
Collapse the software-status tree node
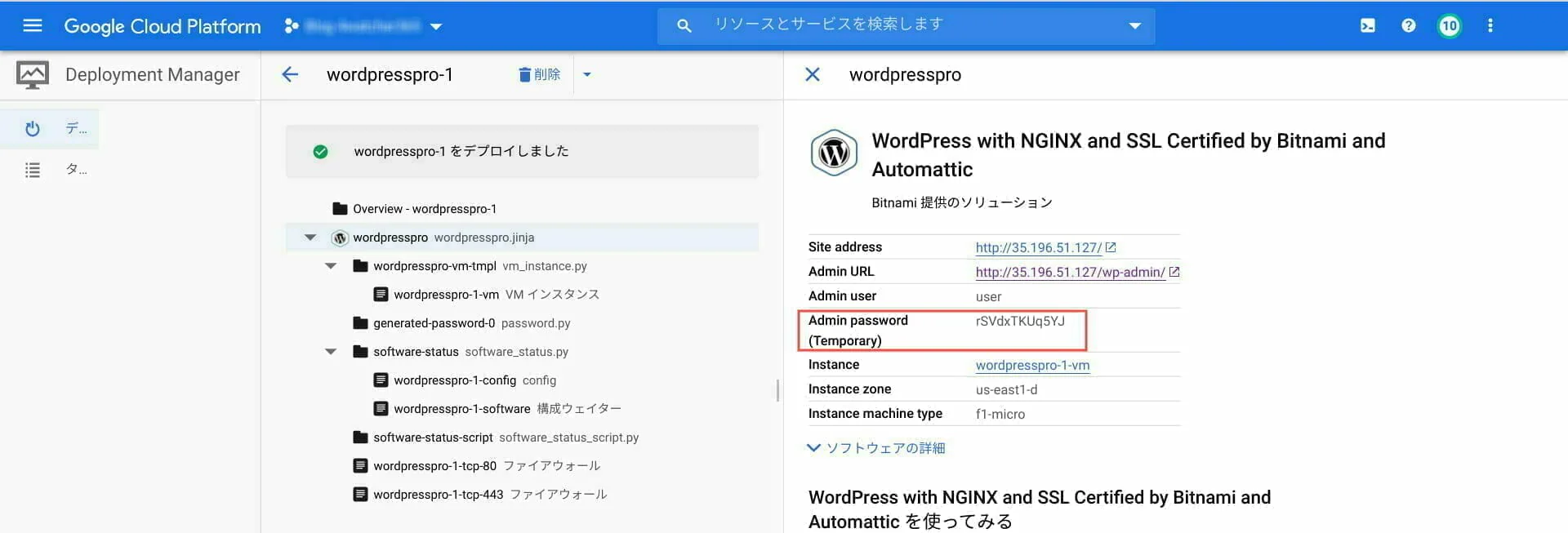click(x=331, y=352)
